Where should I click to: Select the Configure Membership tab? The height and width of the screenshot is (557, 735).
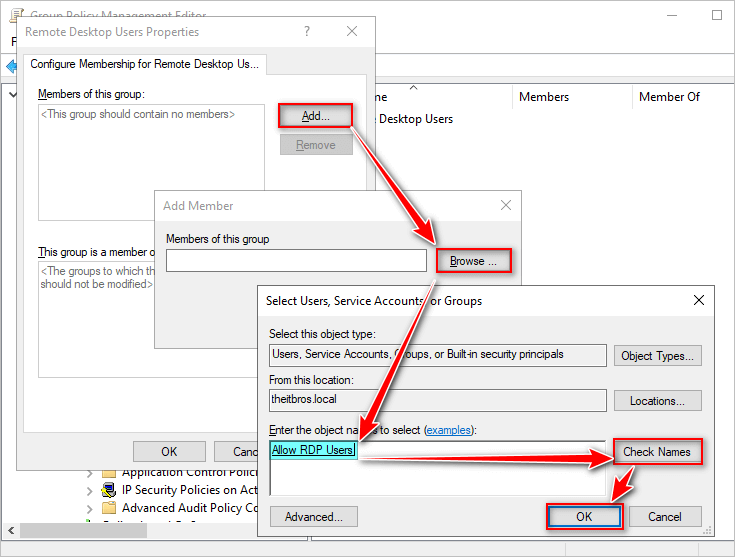pos(144,64)
